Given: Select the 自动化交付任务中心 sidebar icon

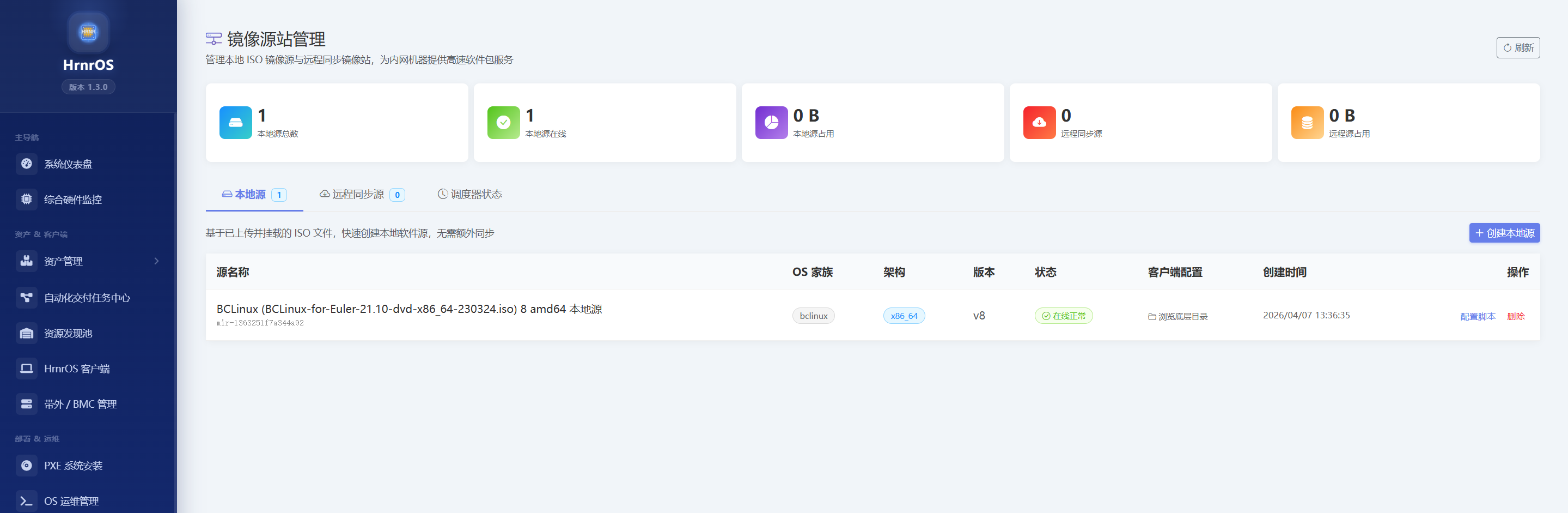Looking at the screenshot, I should [x=26, y=297].
